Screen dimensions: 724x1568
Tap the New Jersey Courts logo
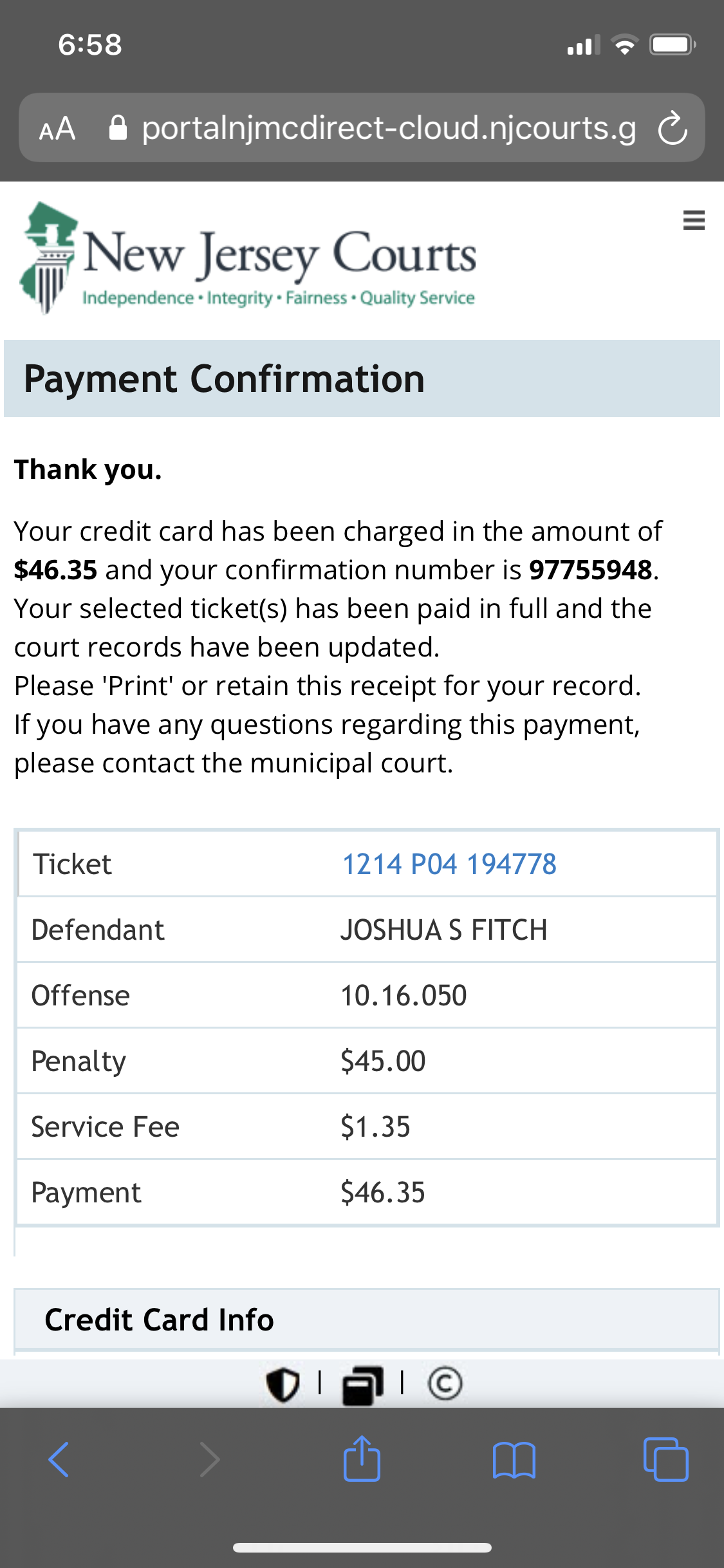(248, 258)
